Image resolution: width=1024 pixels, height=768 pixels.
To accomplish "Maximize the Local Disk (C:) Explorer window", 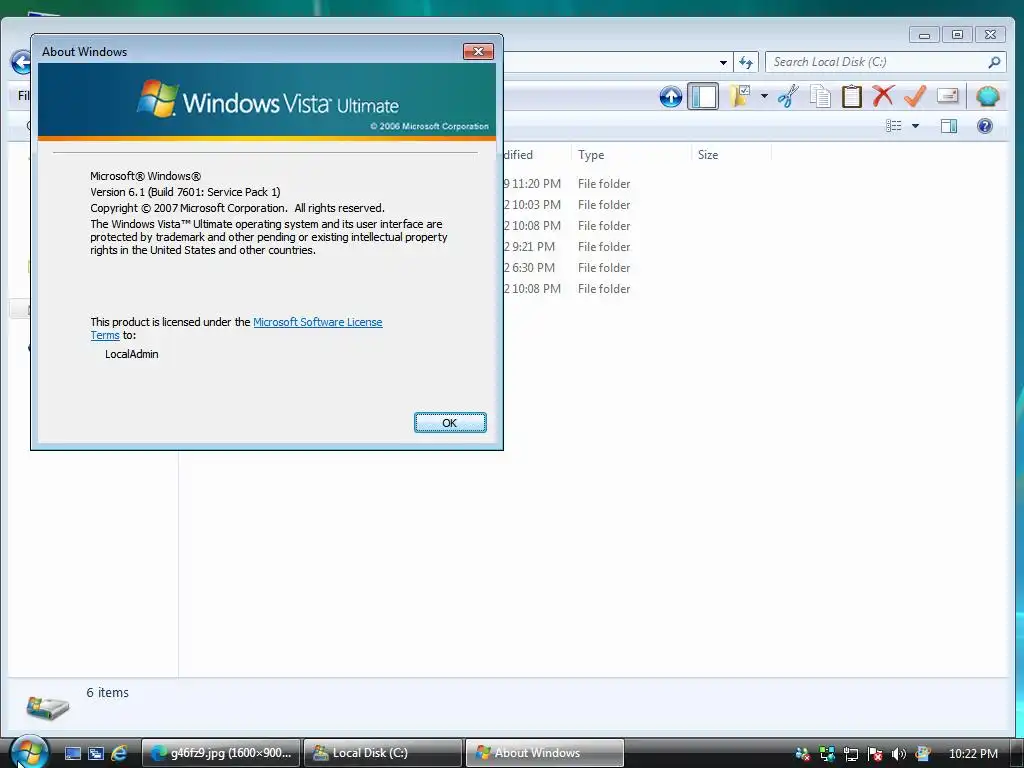I will [957, 34].
